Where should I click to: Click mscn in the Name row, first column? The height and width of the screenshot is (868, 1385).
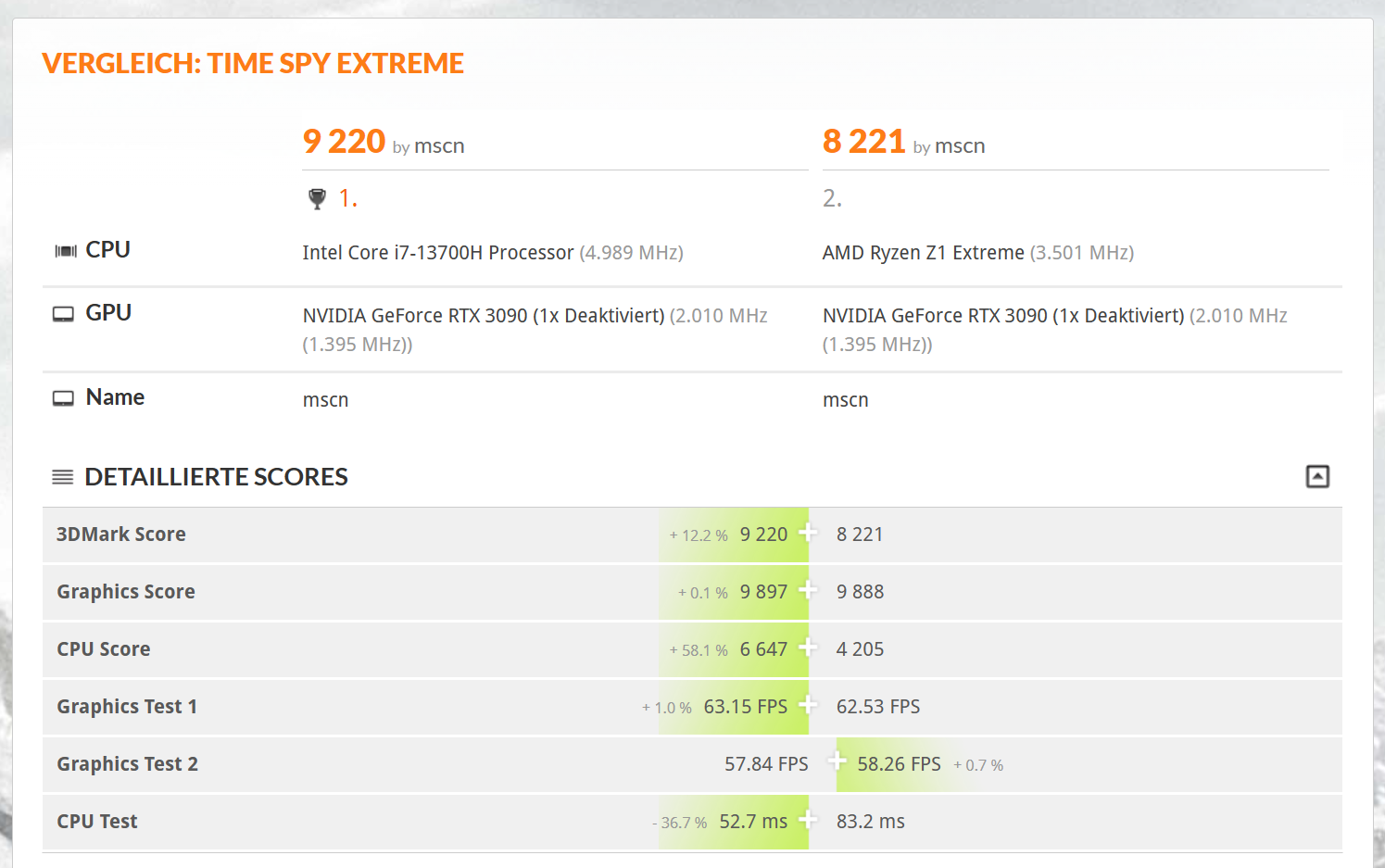(326, 400)
